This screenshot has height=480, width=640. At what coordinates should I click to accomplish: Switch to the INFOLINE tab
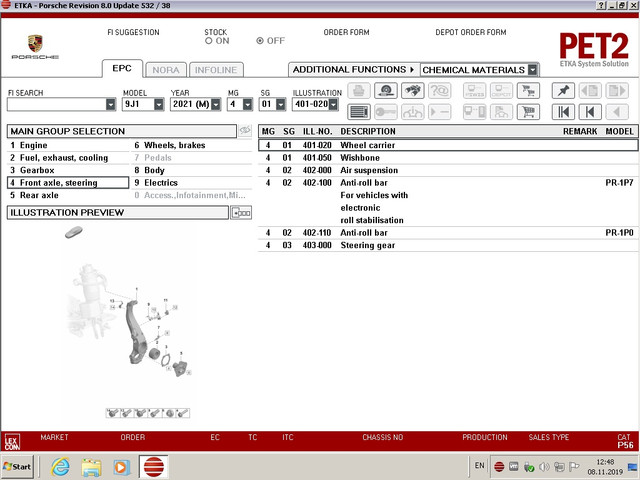point(216,70)
